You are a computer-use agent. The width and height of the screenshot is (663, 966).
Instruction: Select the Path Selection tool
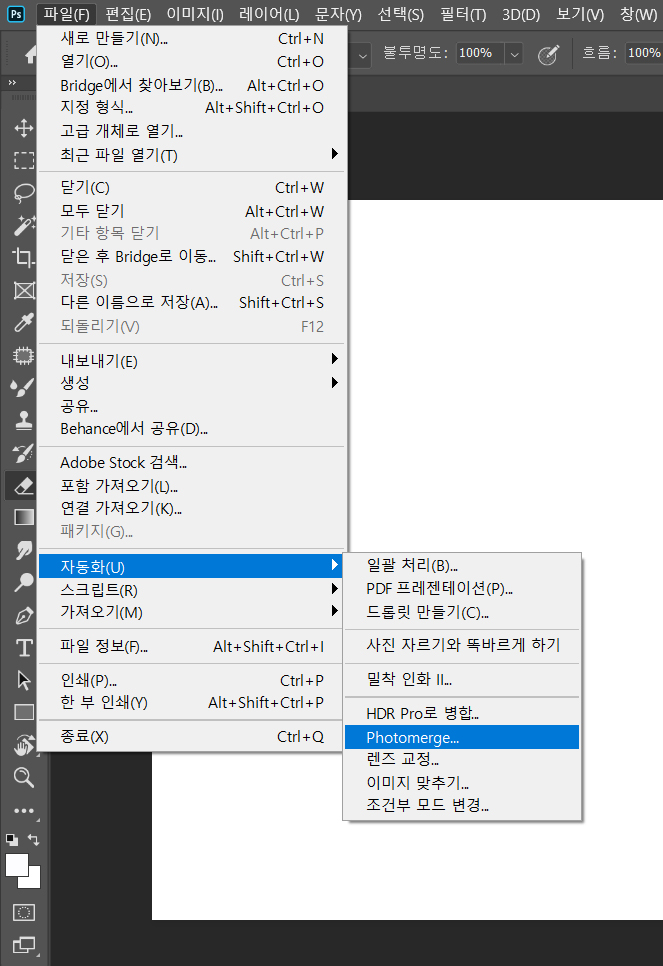point(23,680)
